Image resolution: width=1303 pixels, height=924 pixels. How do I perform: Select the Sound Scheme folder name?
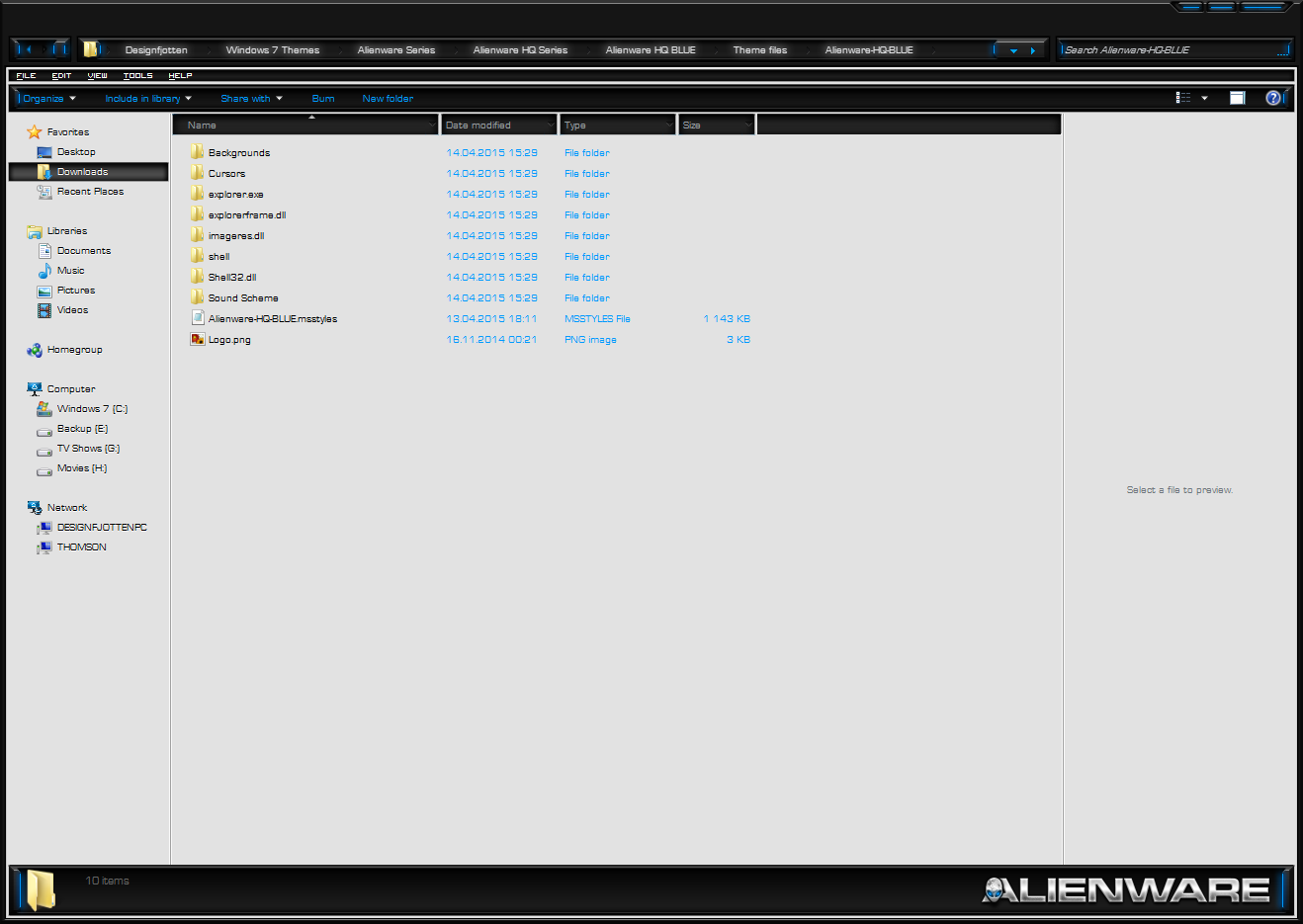point(243,298)
